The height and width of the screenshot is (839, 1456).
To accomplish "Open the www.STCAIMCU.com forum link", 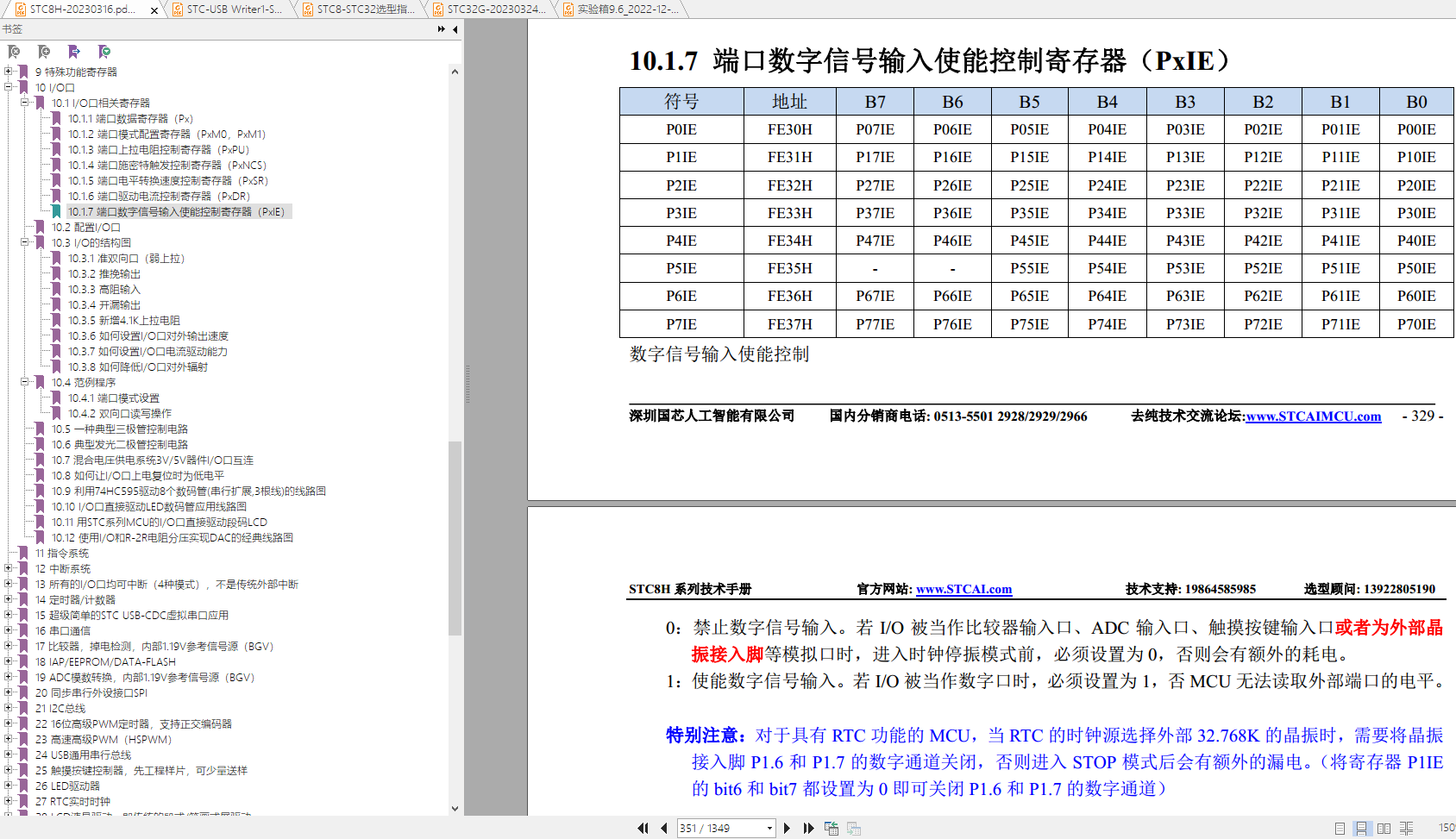I will click(x=1314, y=416).
